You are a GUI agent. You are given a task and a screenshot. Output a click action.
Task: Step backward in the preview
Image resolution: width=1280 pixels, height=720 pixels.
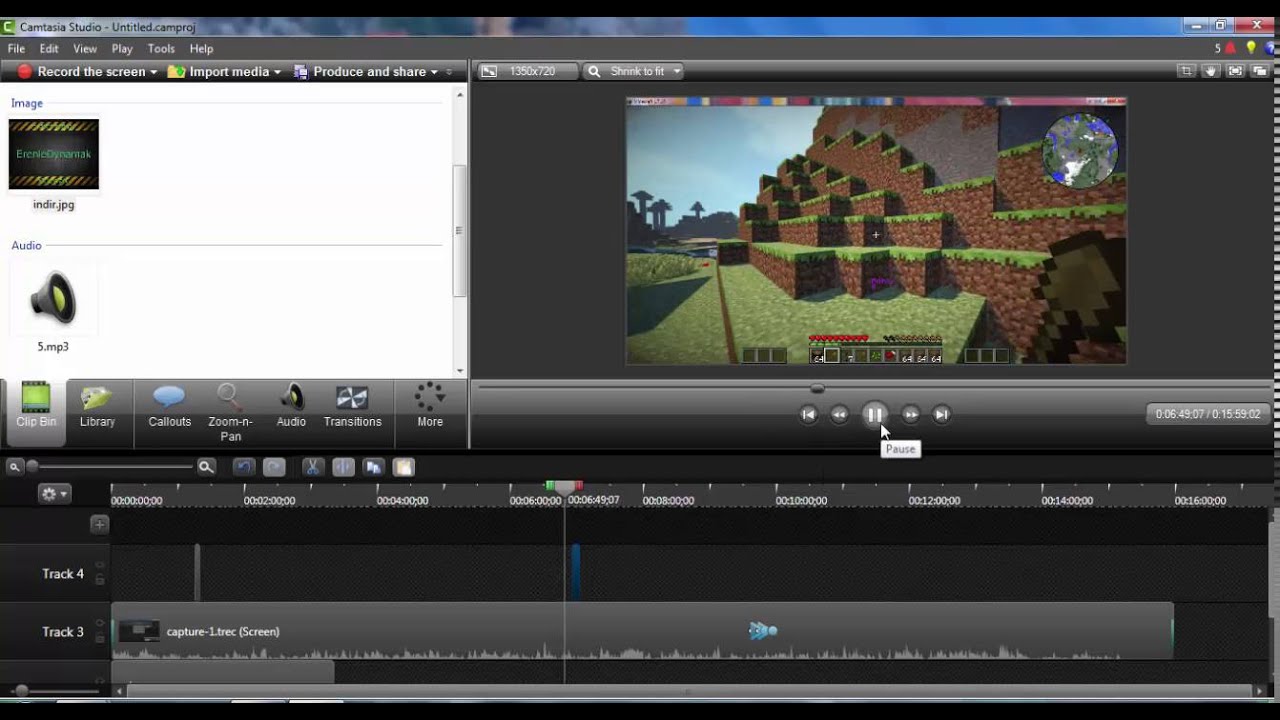pos(840,414)
